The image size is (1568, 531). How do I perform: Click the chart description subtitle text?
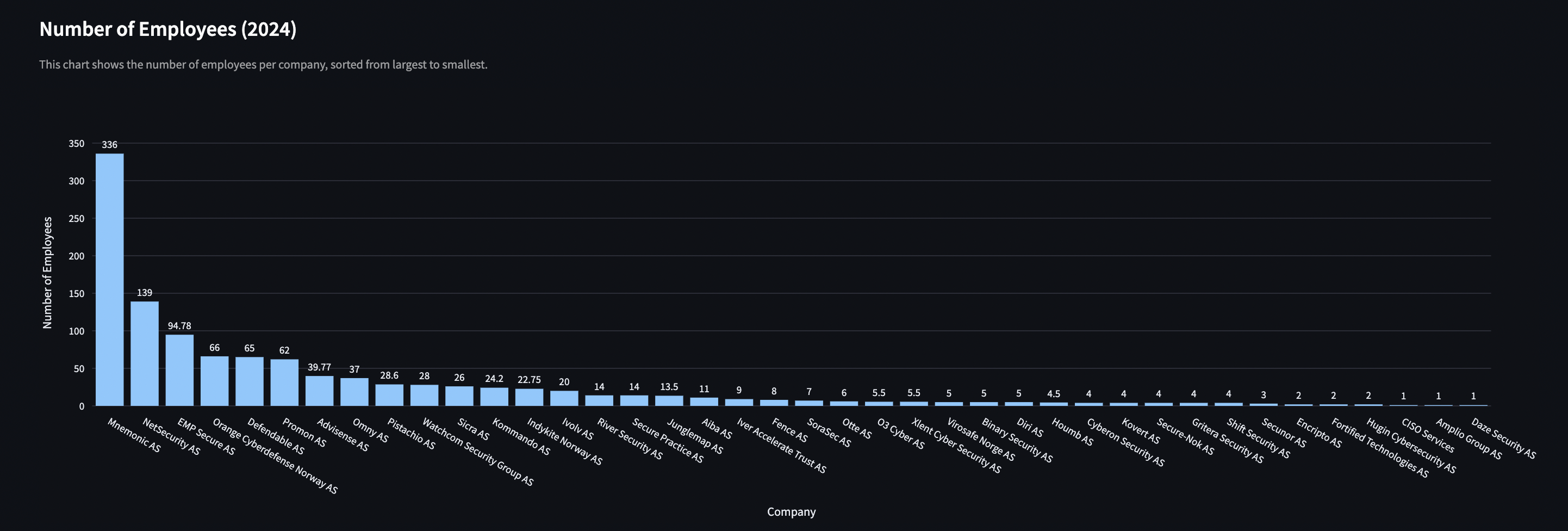(x=264, y=65)
